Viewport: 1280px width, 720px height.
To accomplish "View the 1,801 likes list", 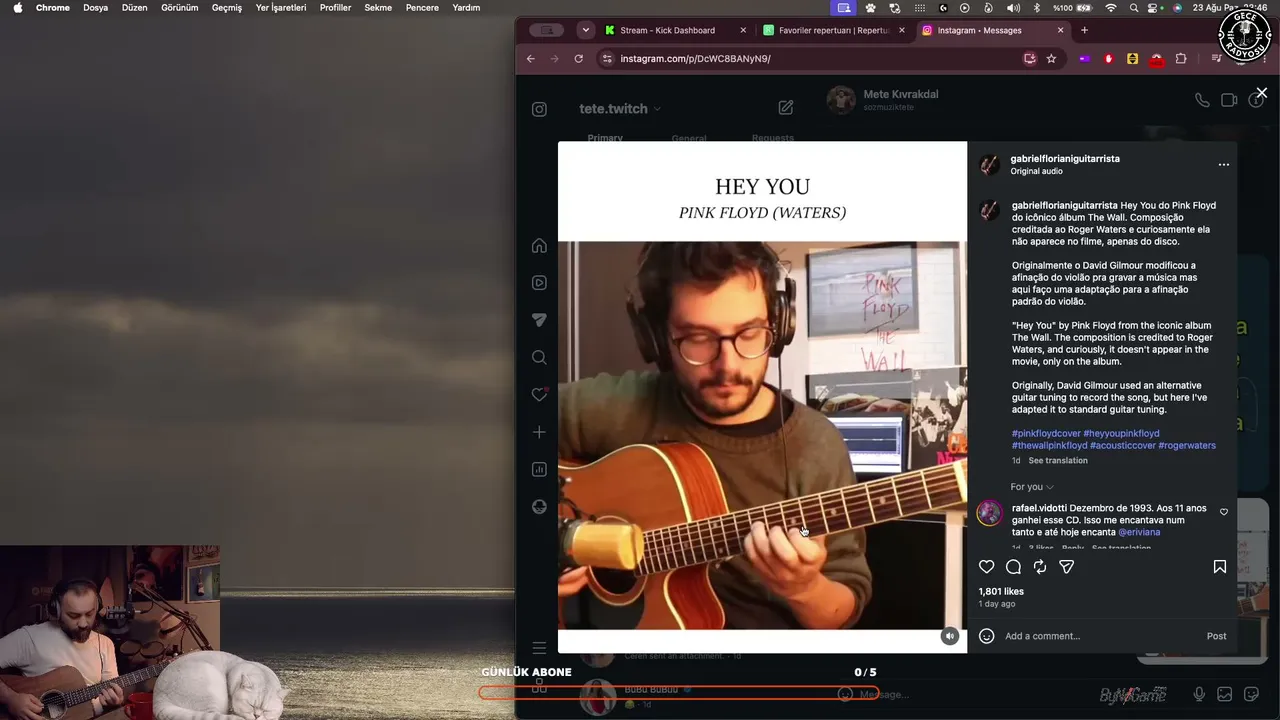I will (1001, 592).
